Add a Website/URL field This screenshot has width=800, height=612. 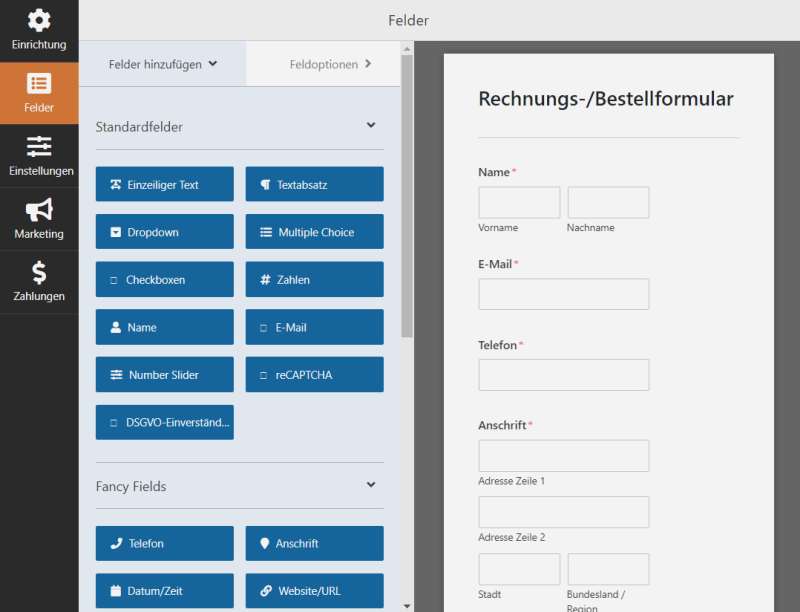[x=314, y=591]
